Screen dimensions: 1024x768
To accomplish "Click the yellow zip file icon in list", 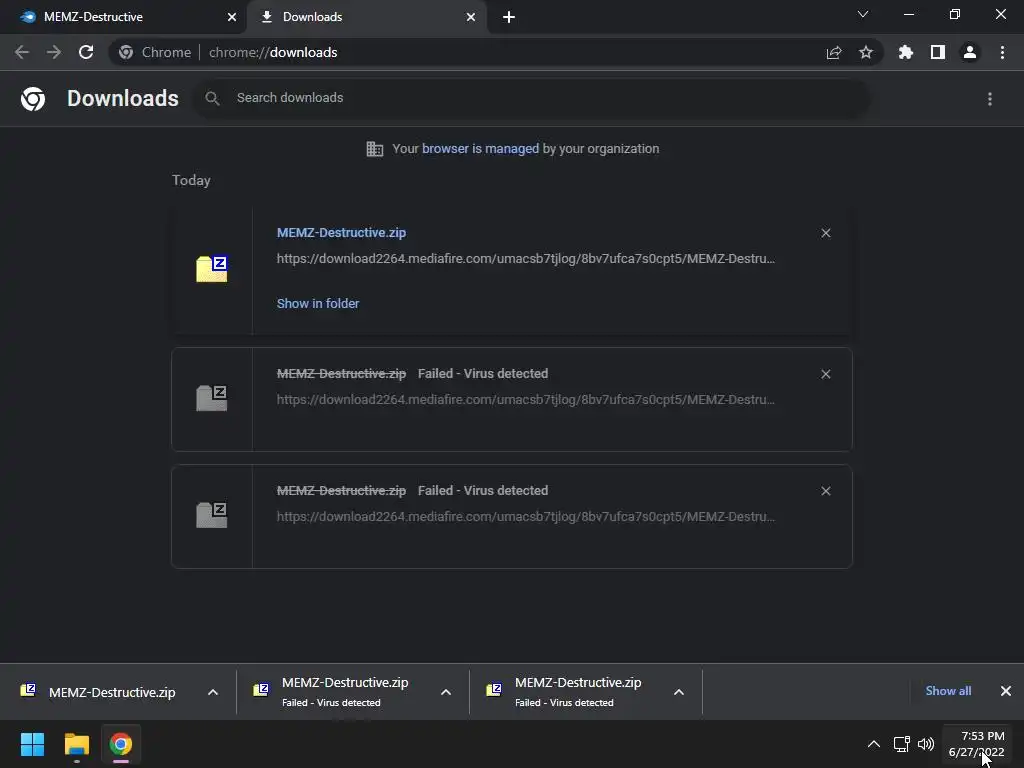I will pos(212,269).
